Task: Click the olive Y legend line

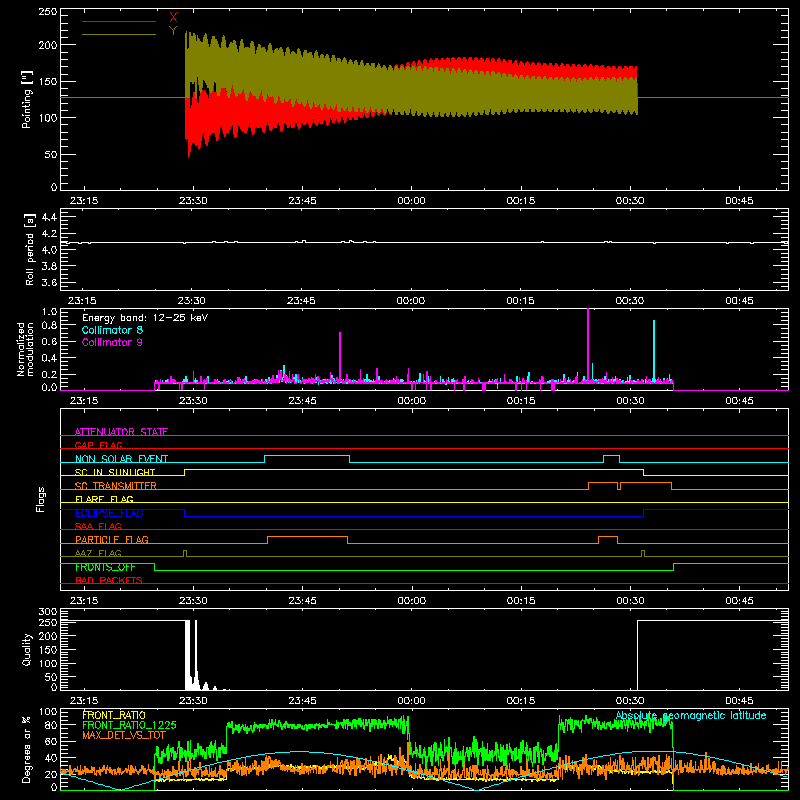Action: (x=119, y=34)
